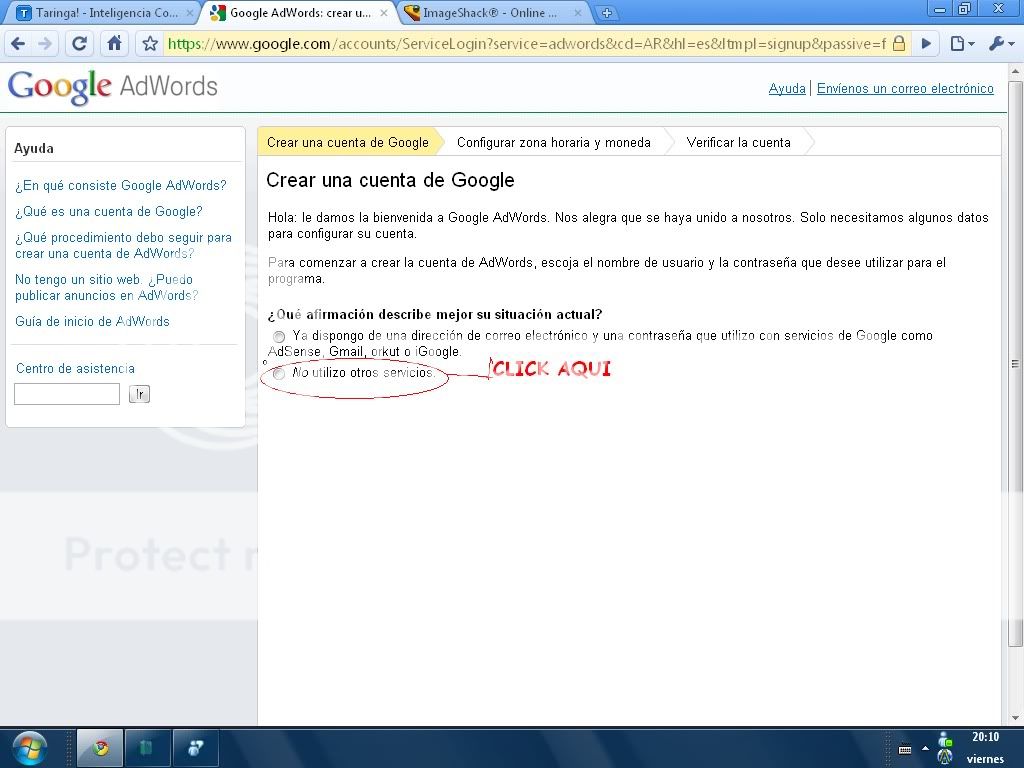Select 'Ya dispongo de una dirección' radio button
The width and height of the screenshot is (1024, 768).
point(280,336)
